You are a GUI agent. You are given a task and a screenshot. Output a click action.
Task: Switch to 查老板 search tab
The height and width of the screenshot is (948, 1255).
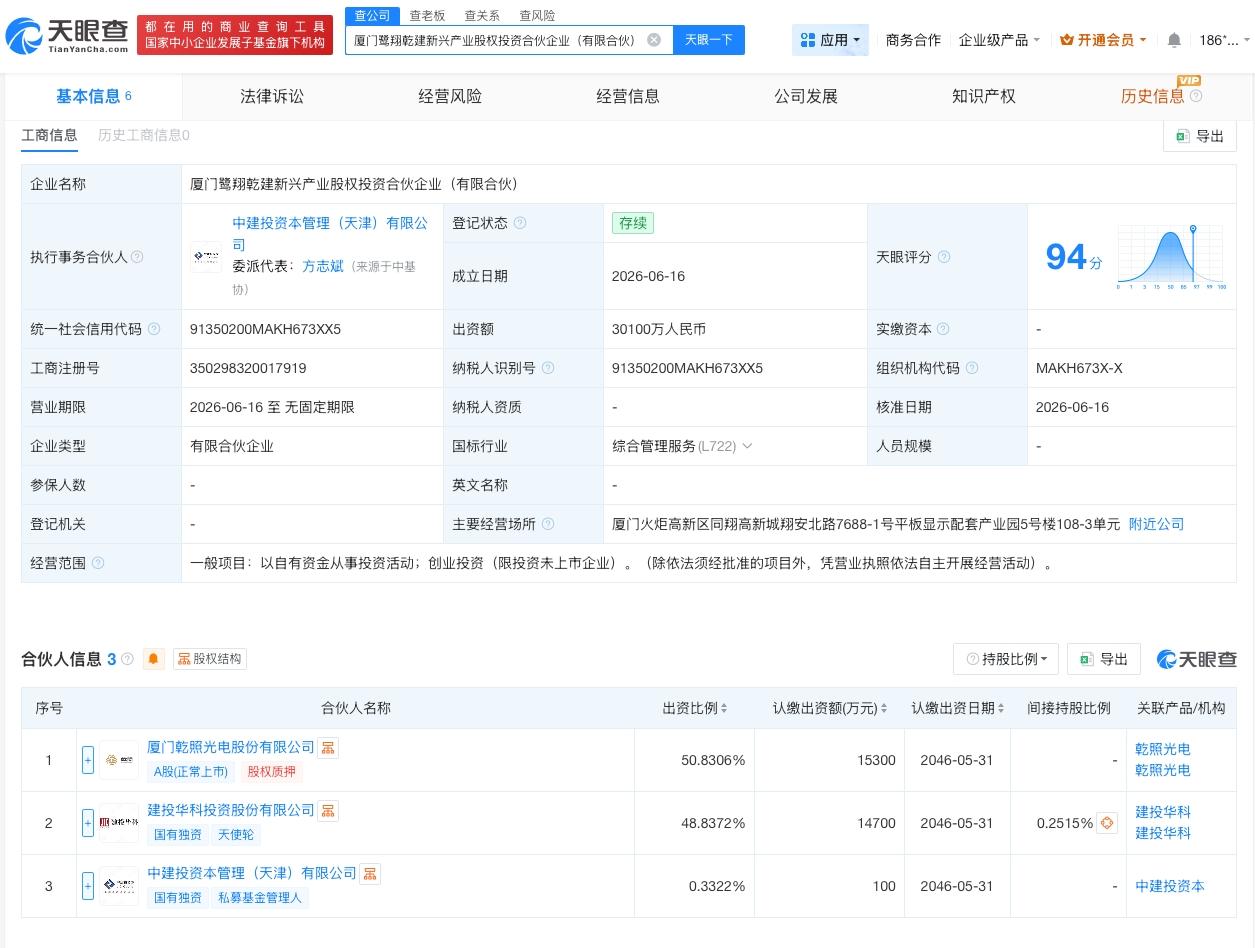(427, 16)
